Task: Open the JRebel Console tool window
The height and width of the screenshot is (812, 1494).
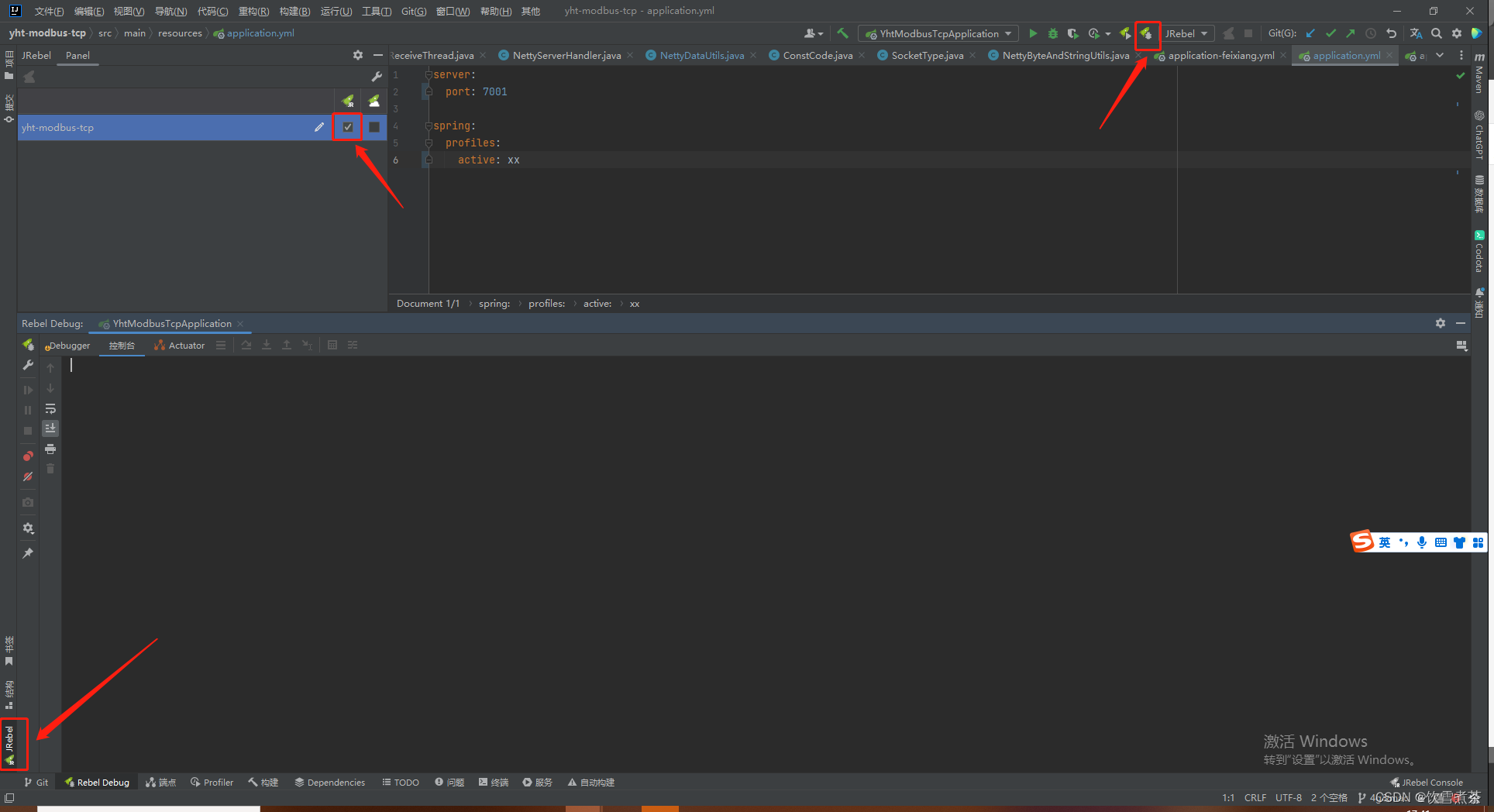Action: click(x=1427, y=783)
